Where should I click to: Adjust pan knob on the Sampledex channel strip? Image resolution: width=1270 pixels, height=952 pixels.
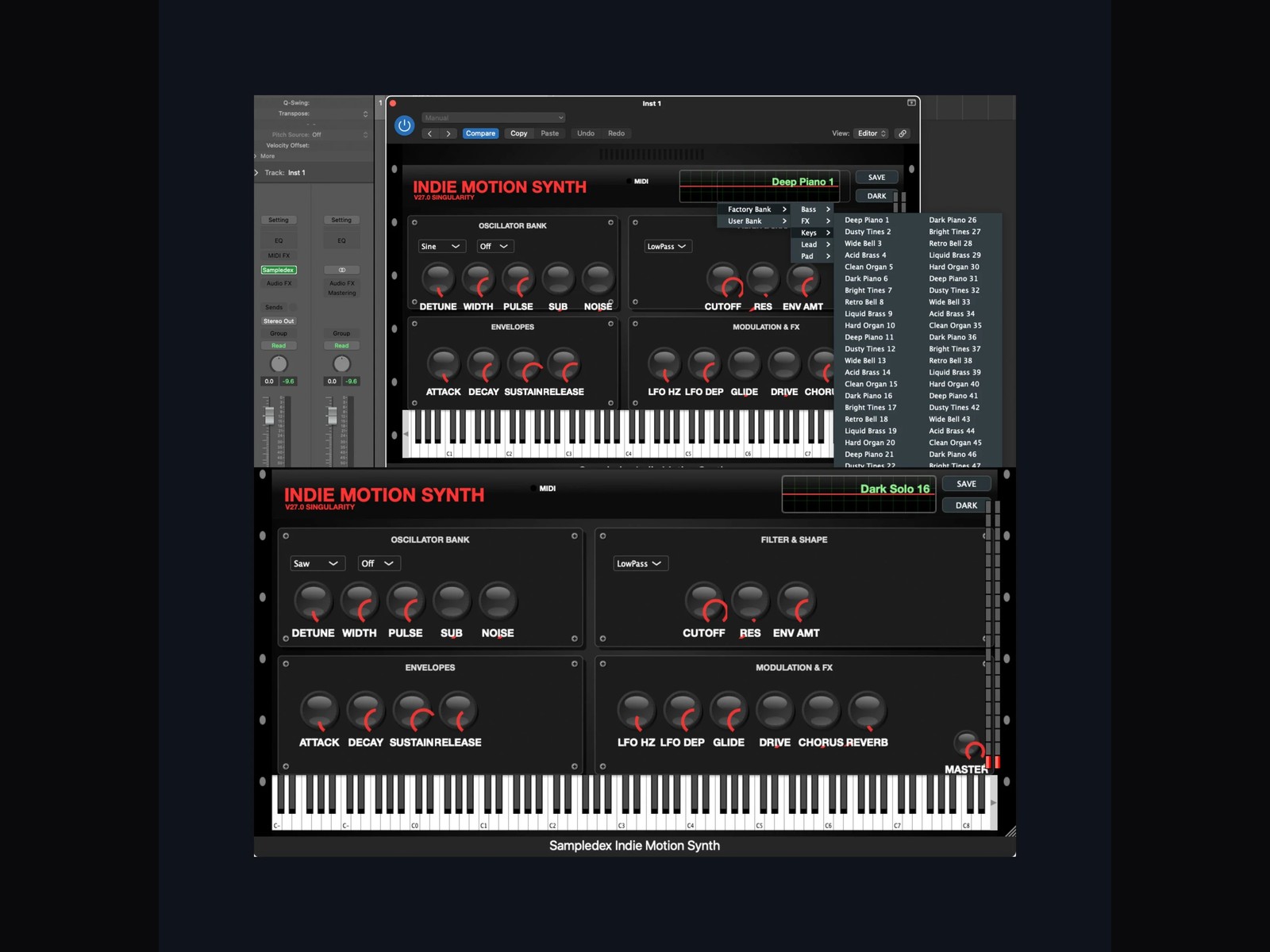click(x=279, y=363)
